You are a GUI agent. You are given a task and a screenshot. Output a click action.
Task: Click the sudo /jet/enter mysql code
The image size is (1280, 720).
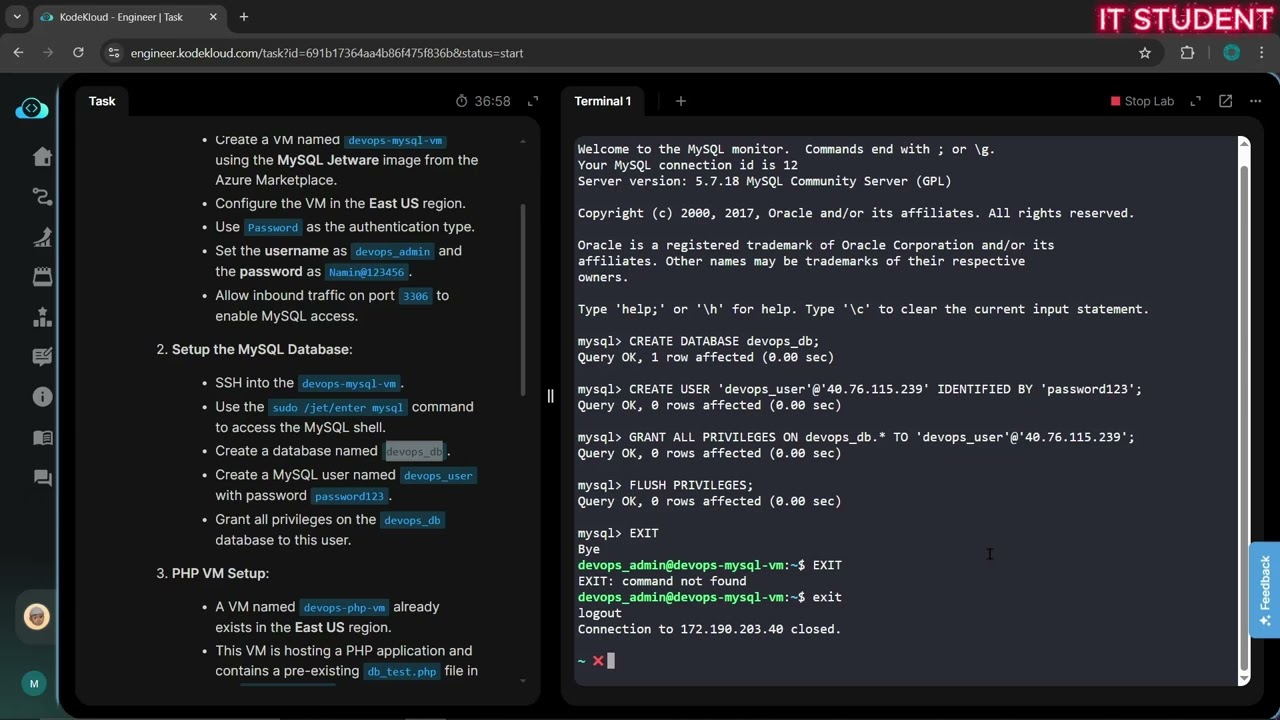(338, 407)
